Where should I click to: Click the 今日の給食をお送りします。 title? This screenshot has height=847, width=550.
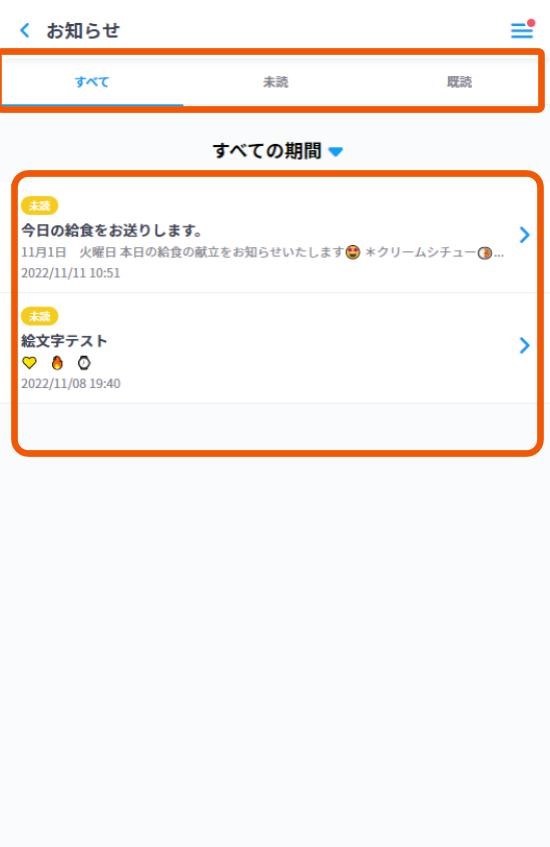point(112,231)
